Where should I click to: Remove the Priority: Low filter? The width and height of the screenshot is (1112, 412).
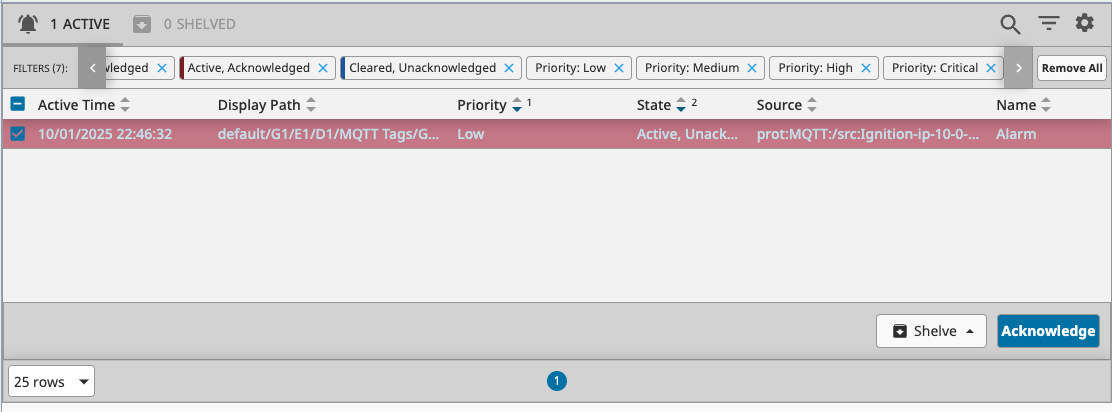pyautogui.click(x=619, y=68)
